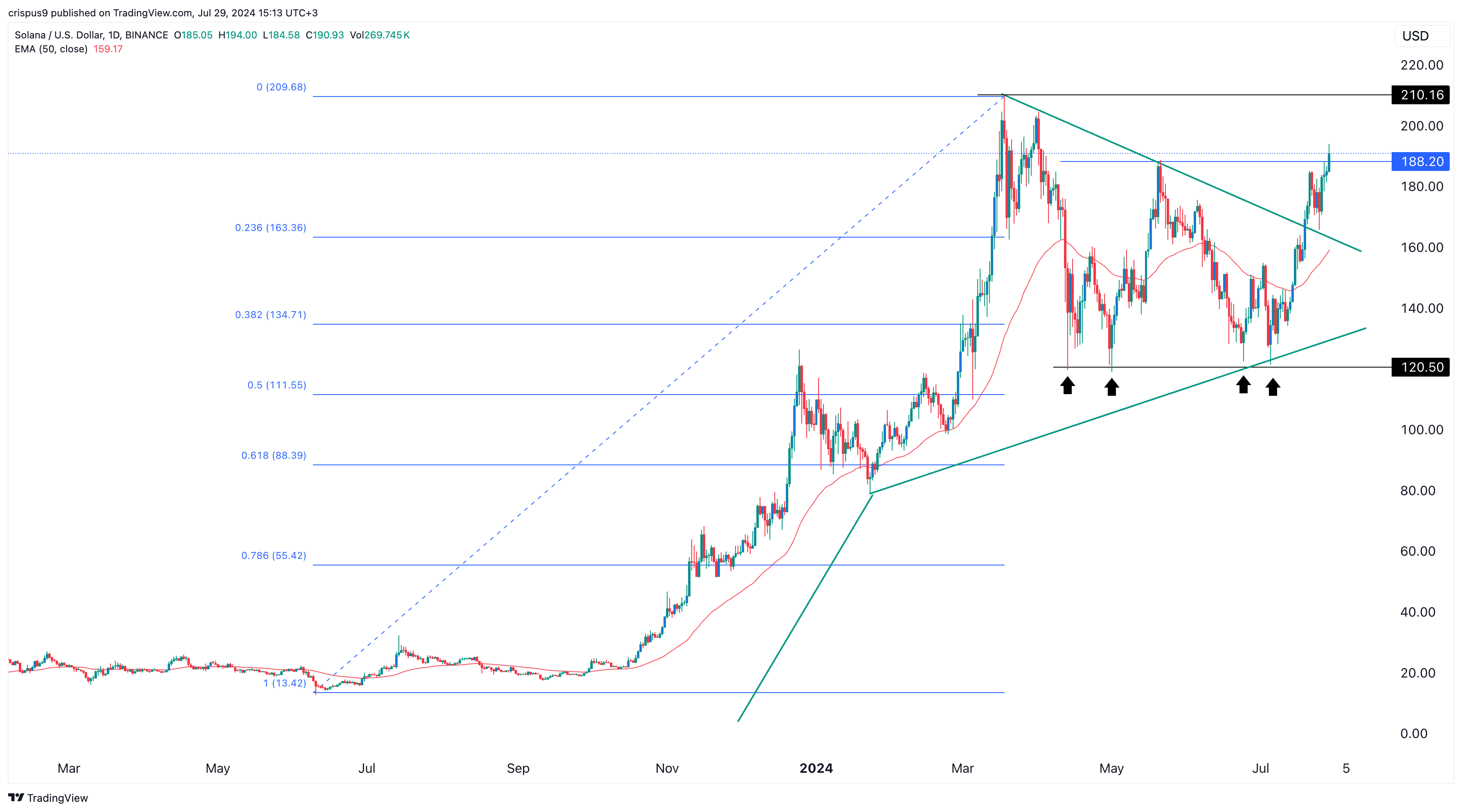
Task: Click the 220.00 price axis tick
Action: click(x=1422, y=65)
